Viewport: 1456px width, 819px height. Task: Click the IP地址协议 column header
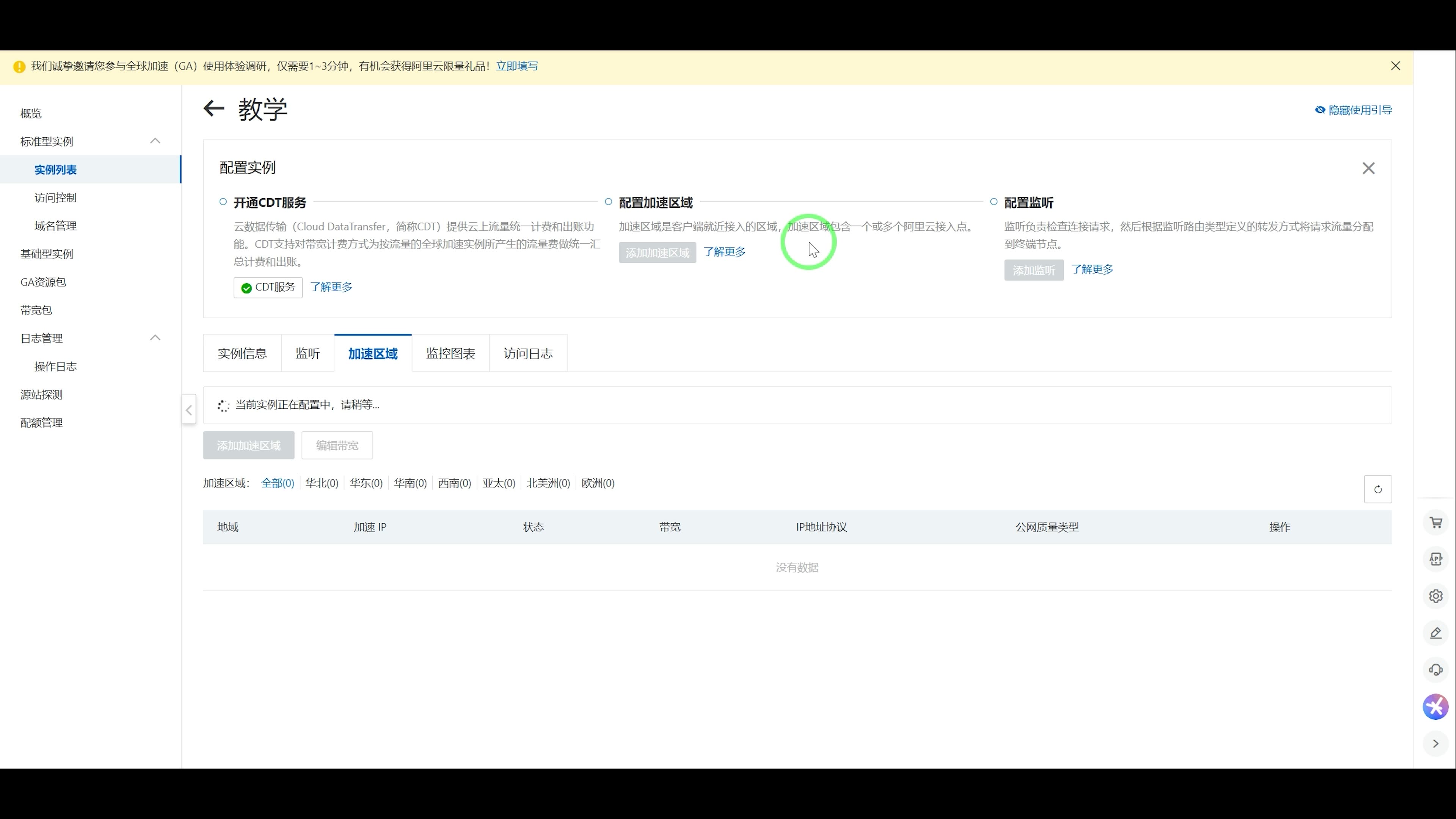pyautogui.click(x=822, y=527)
